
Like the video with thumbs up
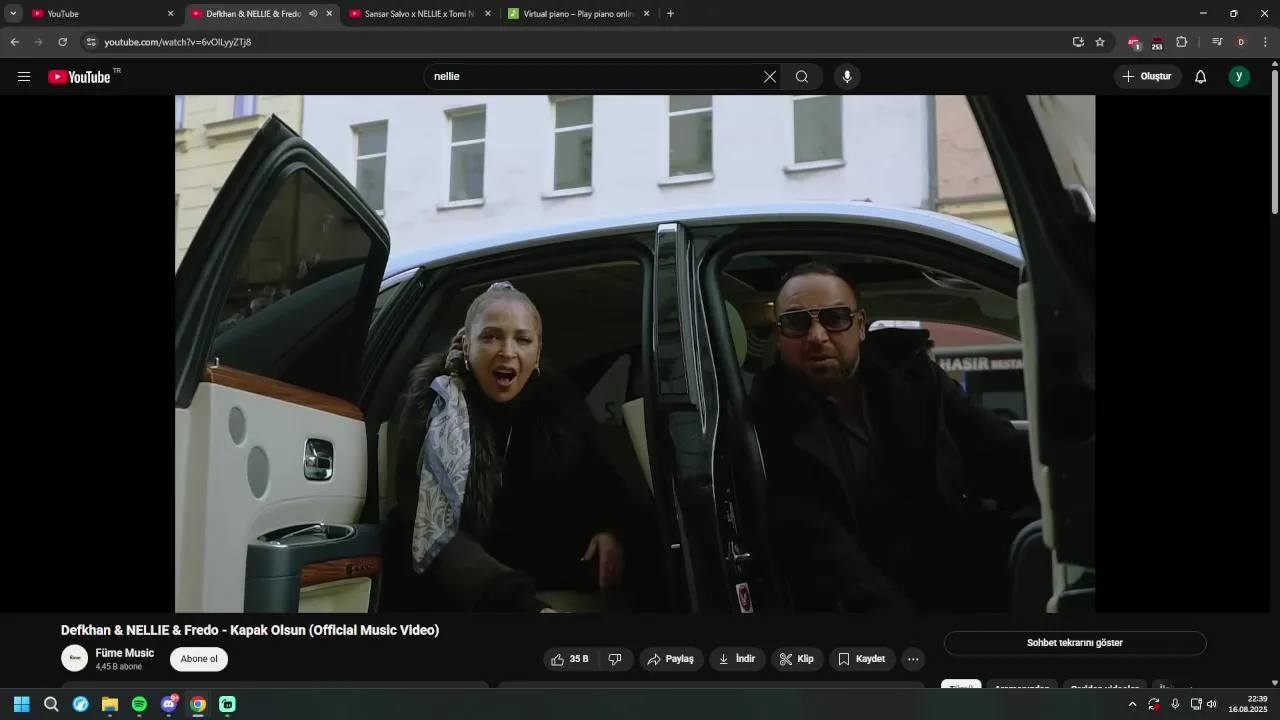570,659
